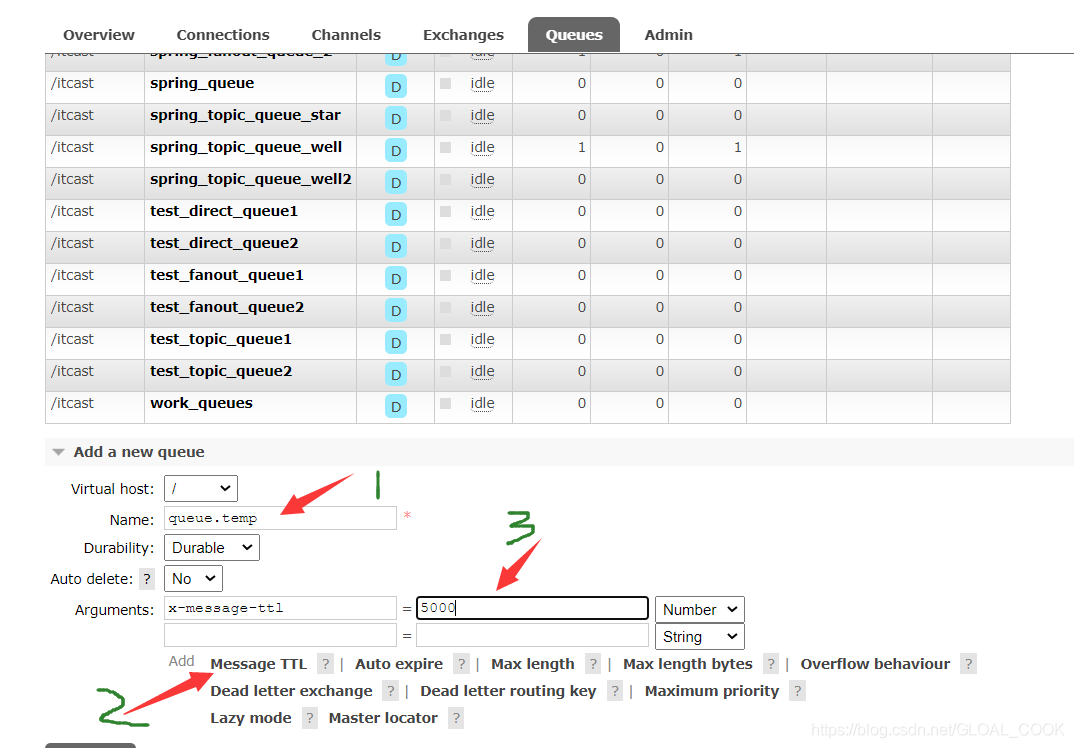Open the help icon for Auto expire

click(x=462, y=664)
